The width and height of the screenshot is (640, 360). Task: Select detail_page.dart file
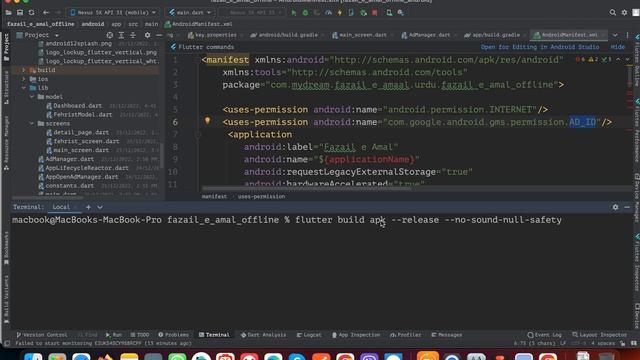(x=81, y=132)
